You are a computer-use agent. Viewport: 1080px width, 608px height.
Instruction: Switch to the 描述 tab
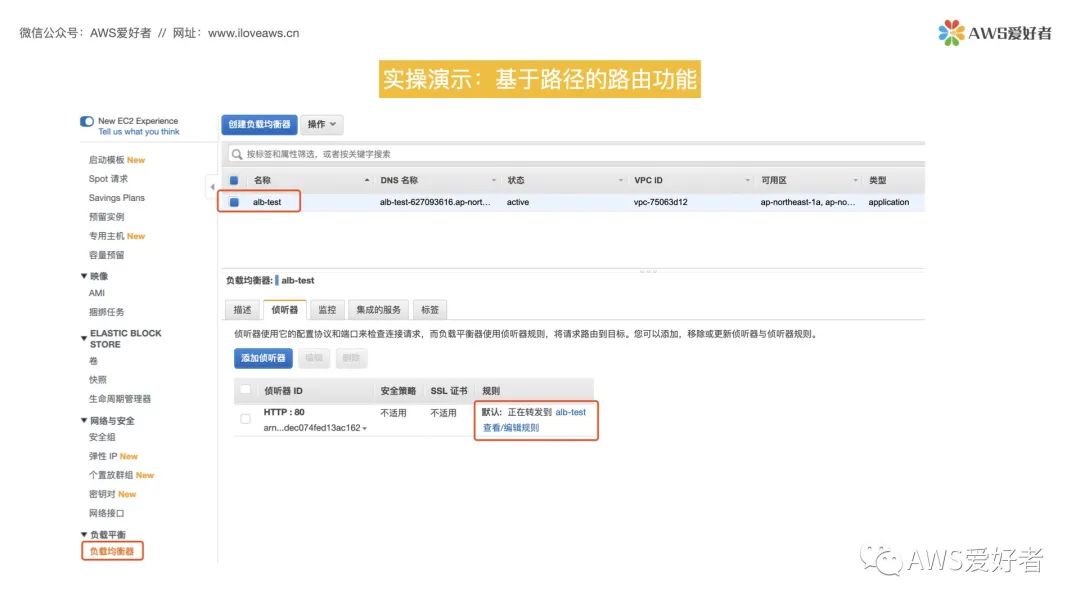[x=242, y=310]
